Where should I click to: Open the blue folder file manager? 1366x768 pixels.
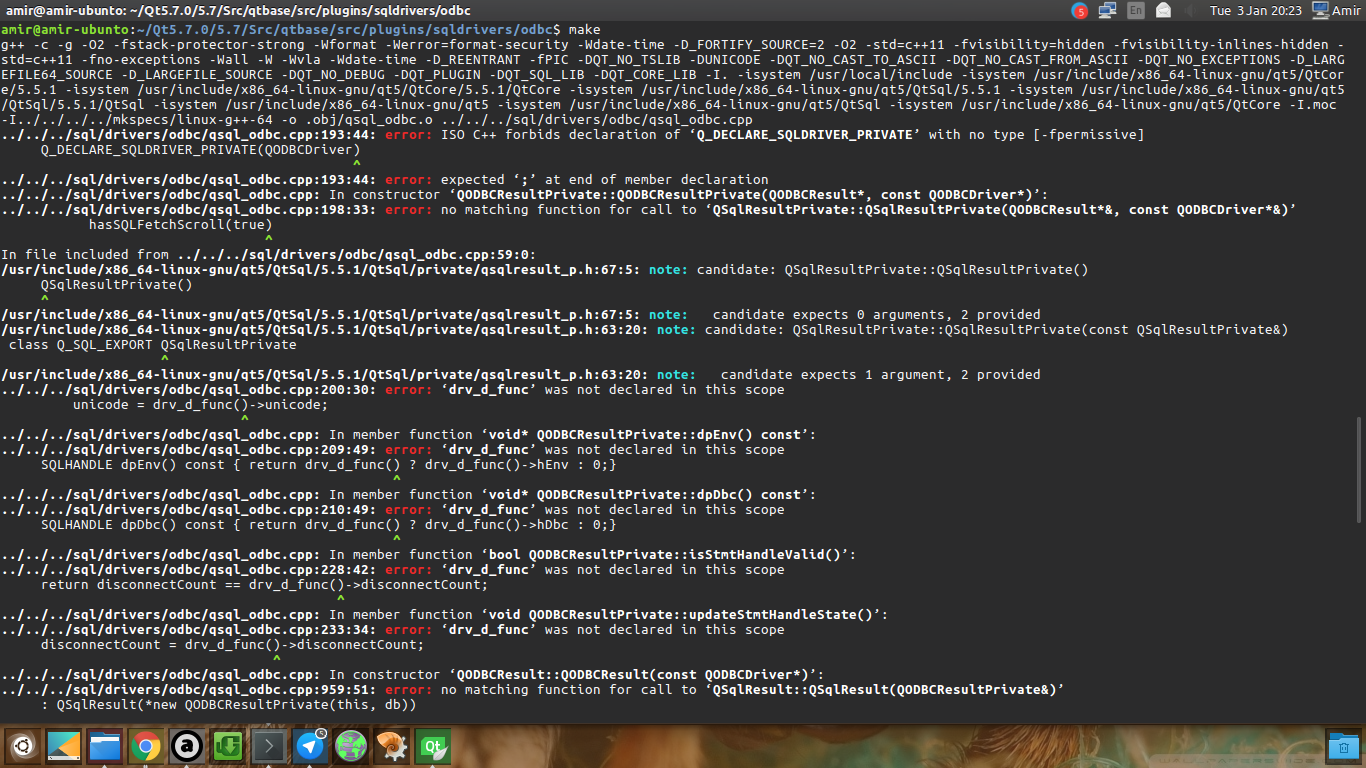click(105, 746)
